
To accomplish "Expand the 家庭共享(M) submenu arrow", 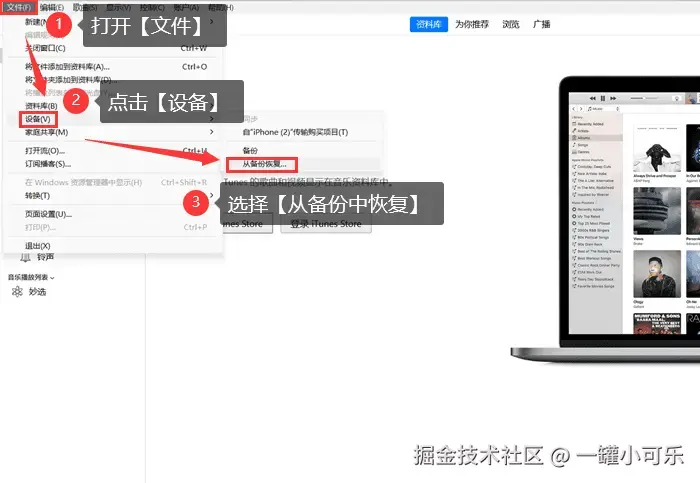I will [212, 132].
